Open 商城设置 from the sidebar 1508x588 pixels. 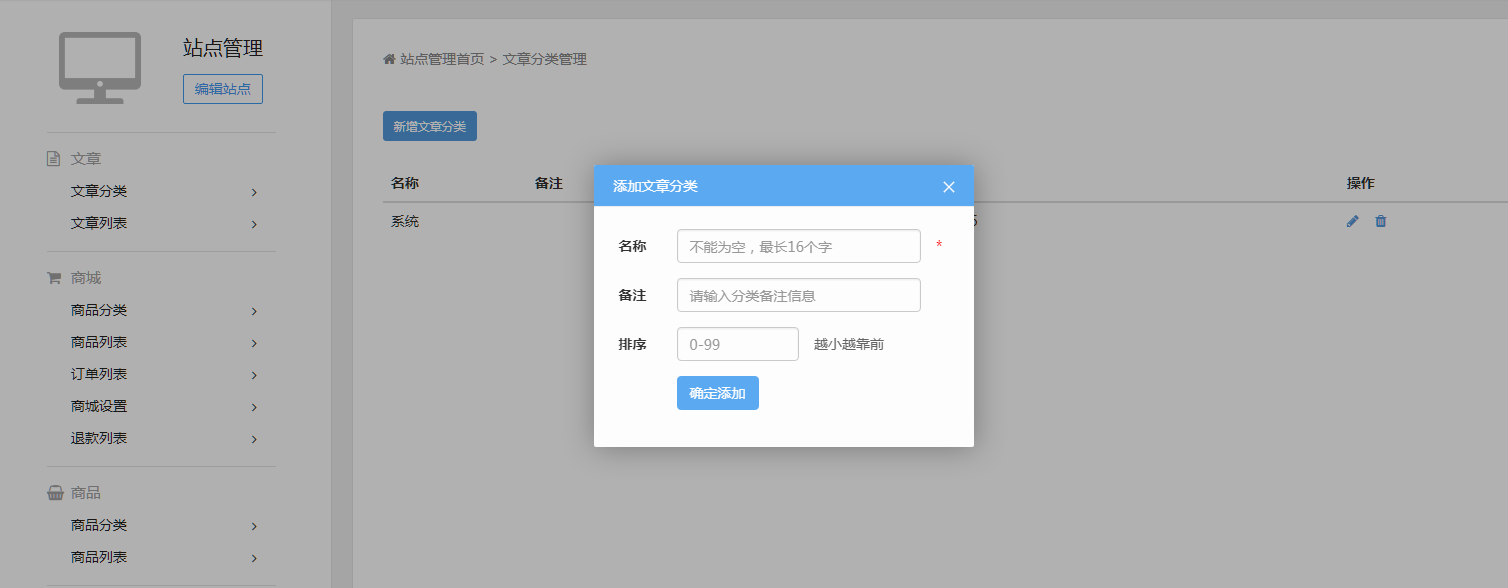click(97, 406)
